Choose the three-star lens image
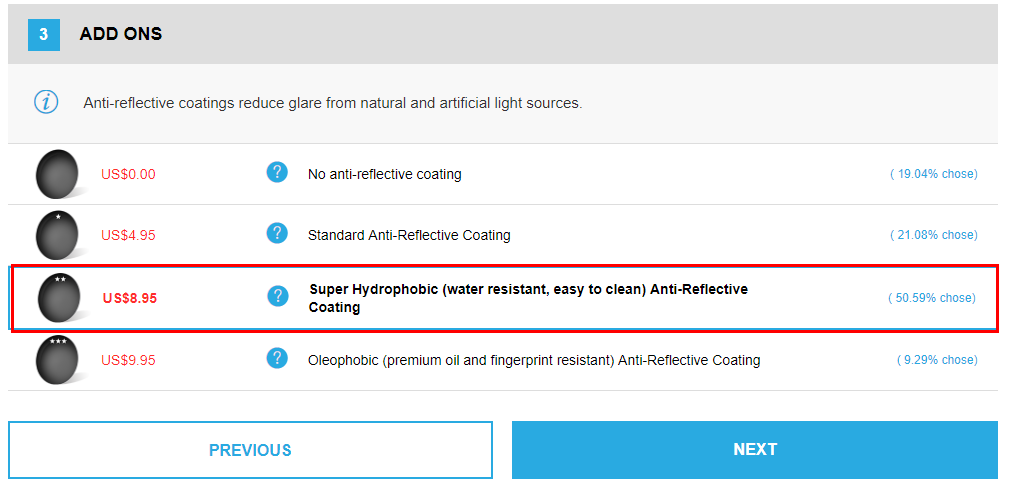Image resolution: width=1014 pixels, height=487 pixels. point(59,360)
